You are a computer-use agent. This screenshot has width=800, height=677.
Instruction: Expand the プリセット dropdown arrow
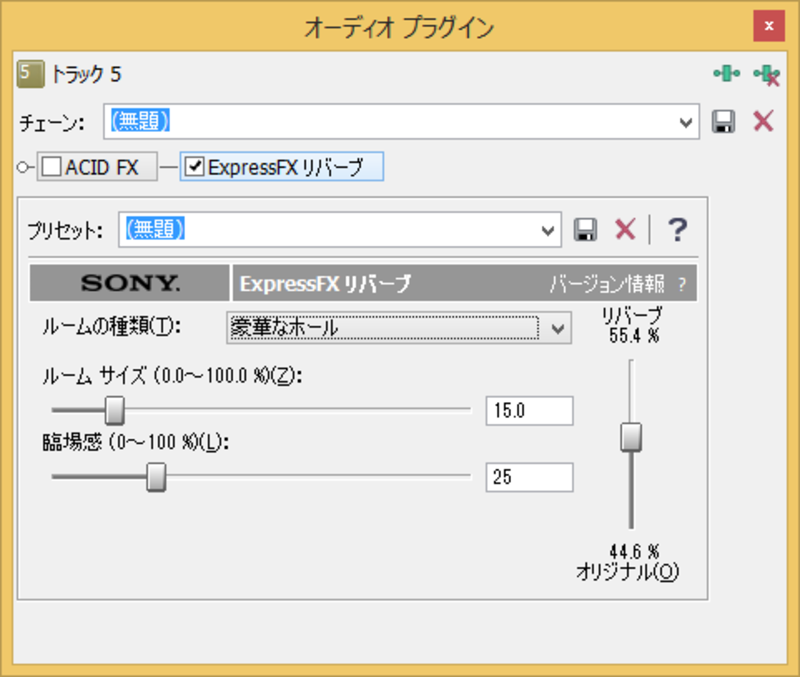click(x=548, y=231)
